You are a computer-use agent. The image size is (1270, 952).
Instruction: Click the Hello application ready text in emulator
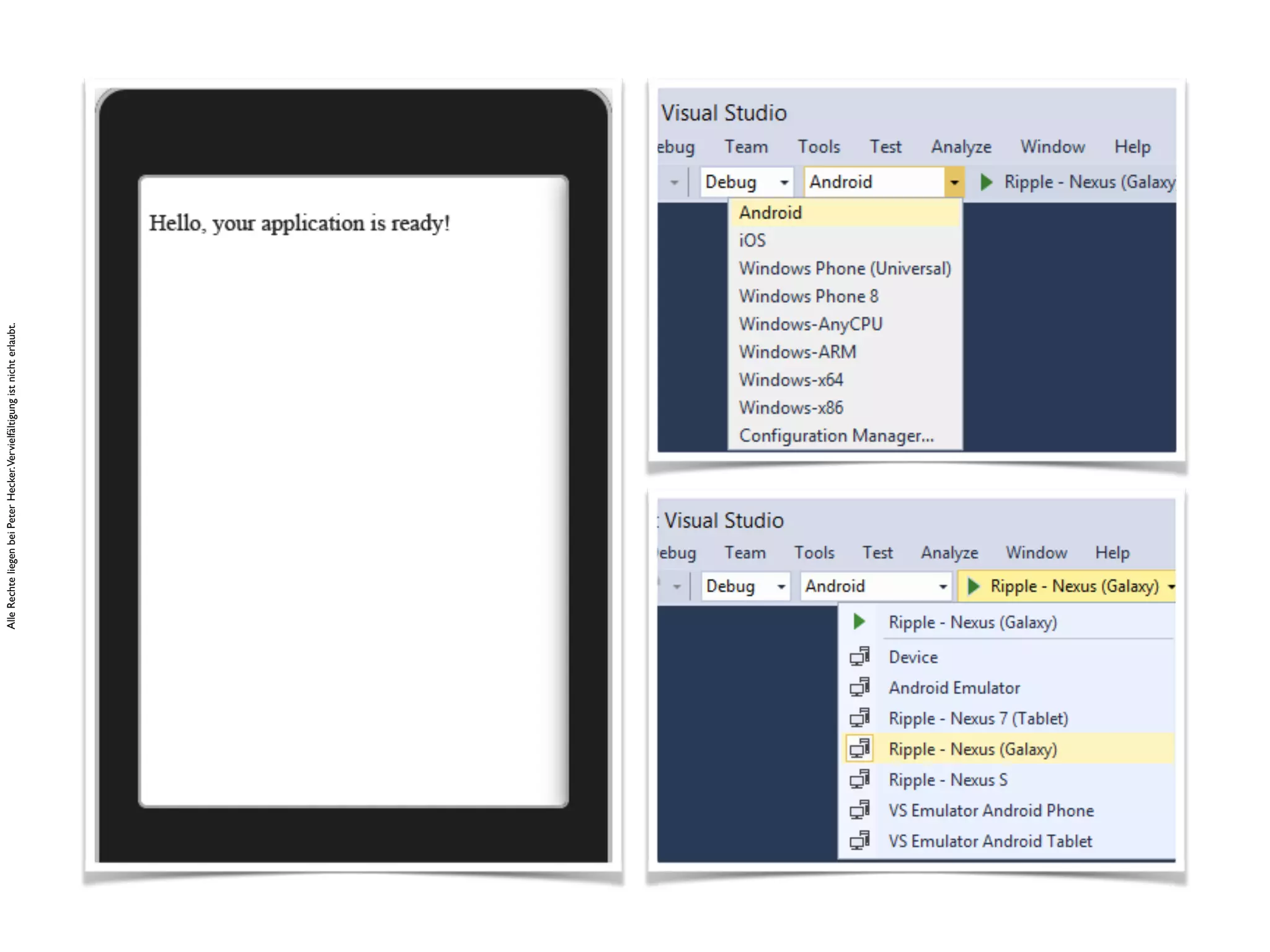coord(299,223)
